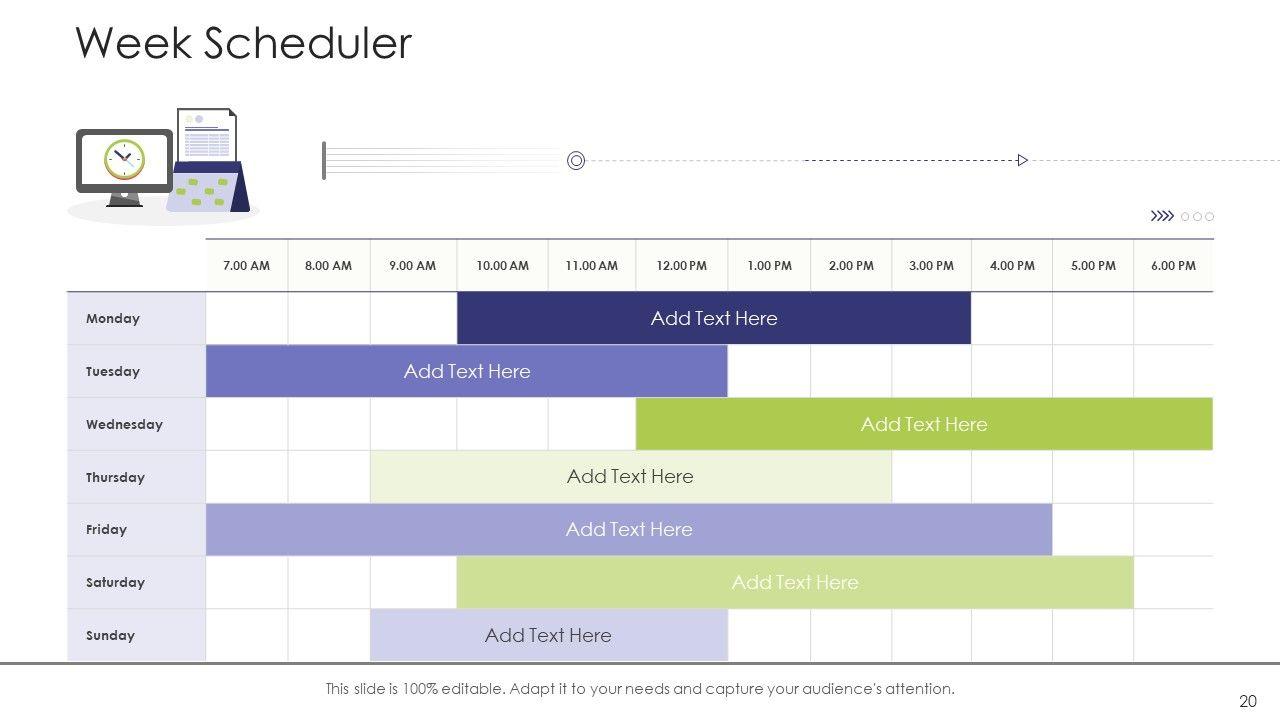Click the Sunday pale purple bar
Image resolution: width=1280 pixels, height=720 pixels.
[x=548, y=635]
